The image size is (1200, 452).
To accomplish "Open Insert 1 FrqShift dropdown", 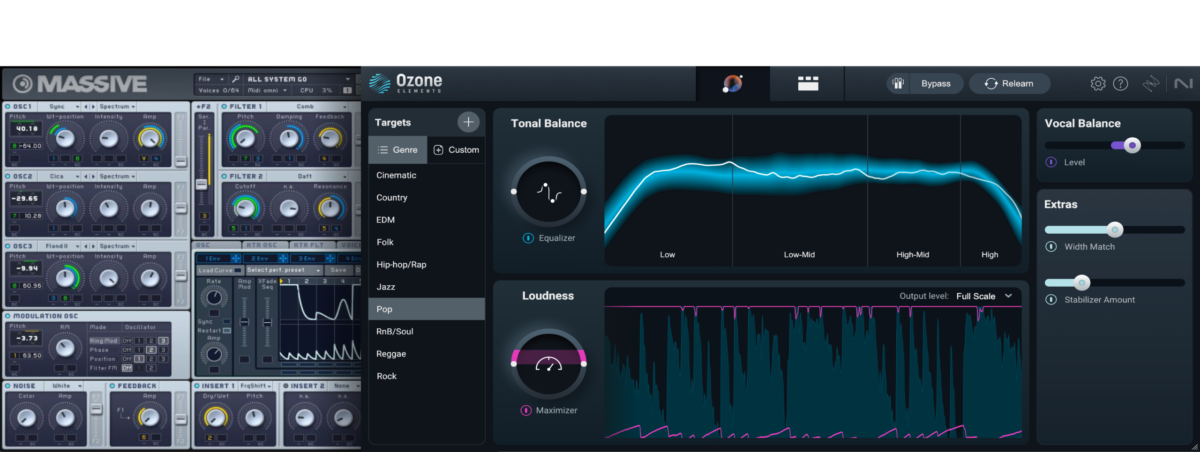I will [255, 386].
